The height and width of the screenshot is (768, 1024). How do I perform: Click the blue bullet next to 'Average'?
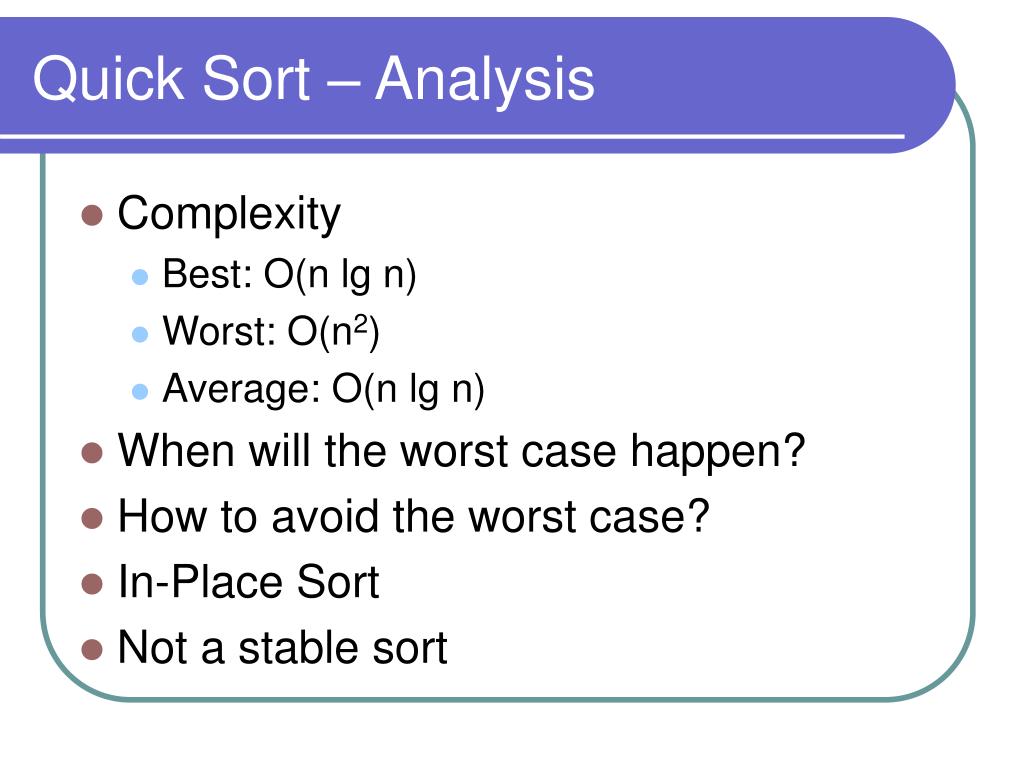pyautogui.click(x=140, y=392)
